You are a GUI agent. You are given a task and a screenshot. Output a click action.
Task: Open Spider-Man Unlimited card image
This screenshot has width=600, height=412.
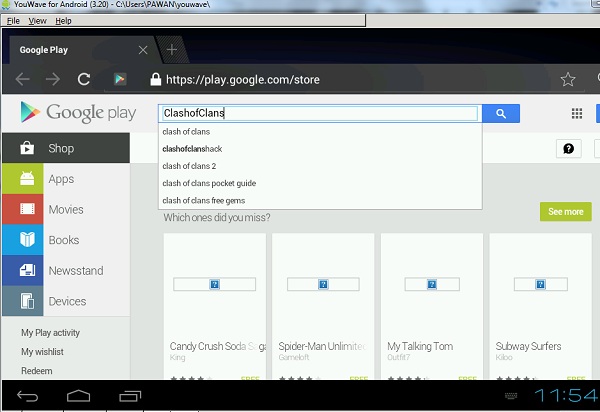click(323, 284)
